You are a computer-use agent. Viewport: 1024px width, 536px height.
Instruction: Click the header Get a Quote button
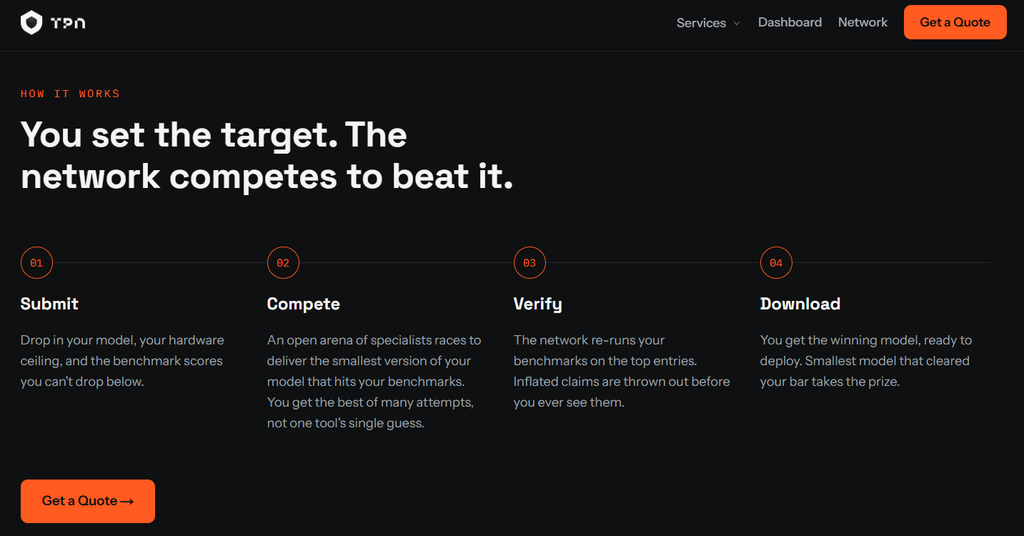(x=955, y=22)
